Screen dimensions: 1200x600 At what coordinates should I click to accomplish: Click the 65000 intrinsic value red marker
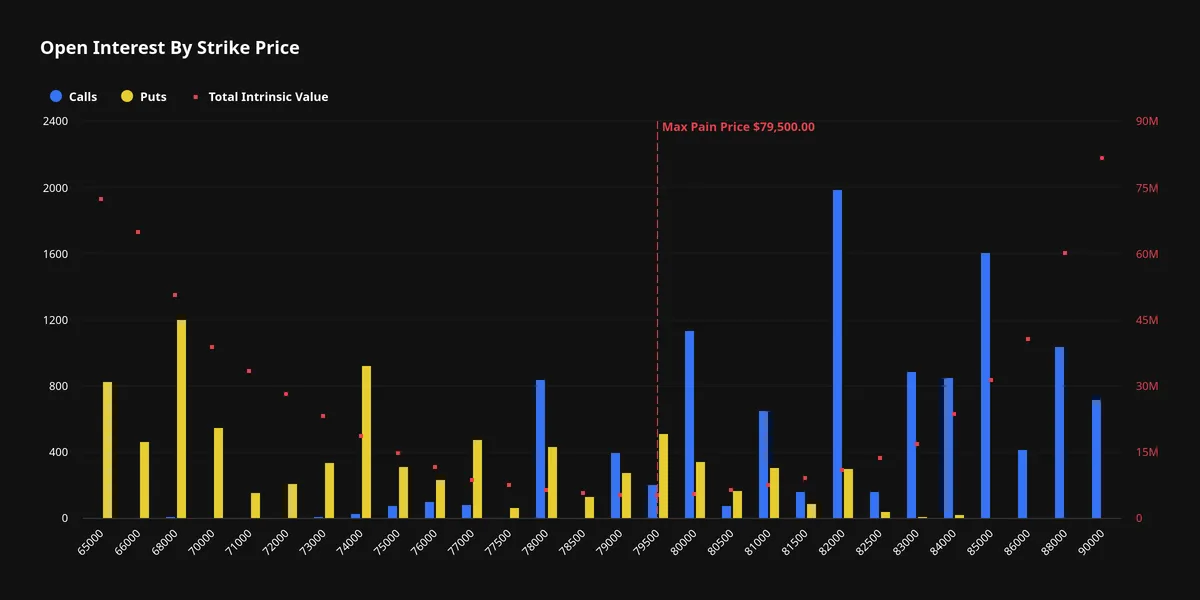coord(101,199)
